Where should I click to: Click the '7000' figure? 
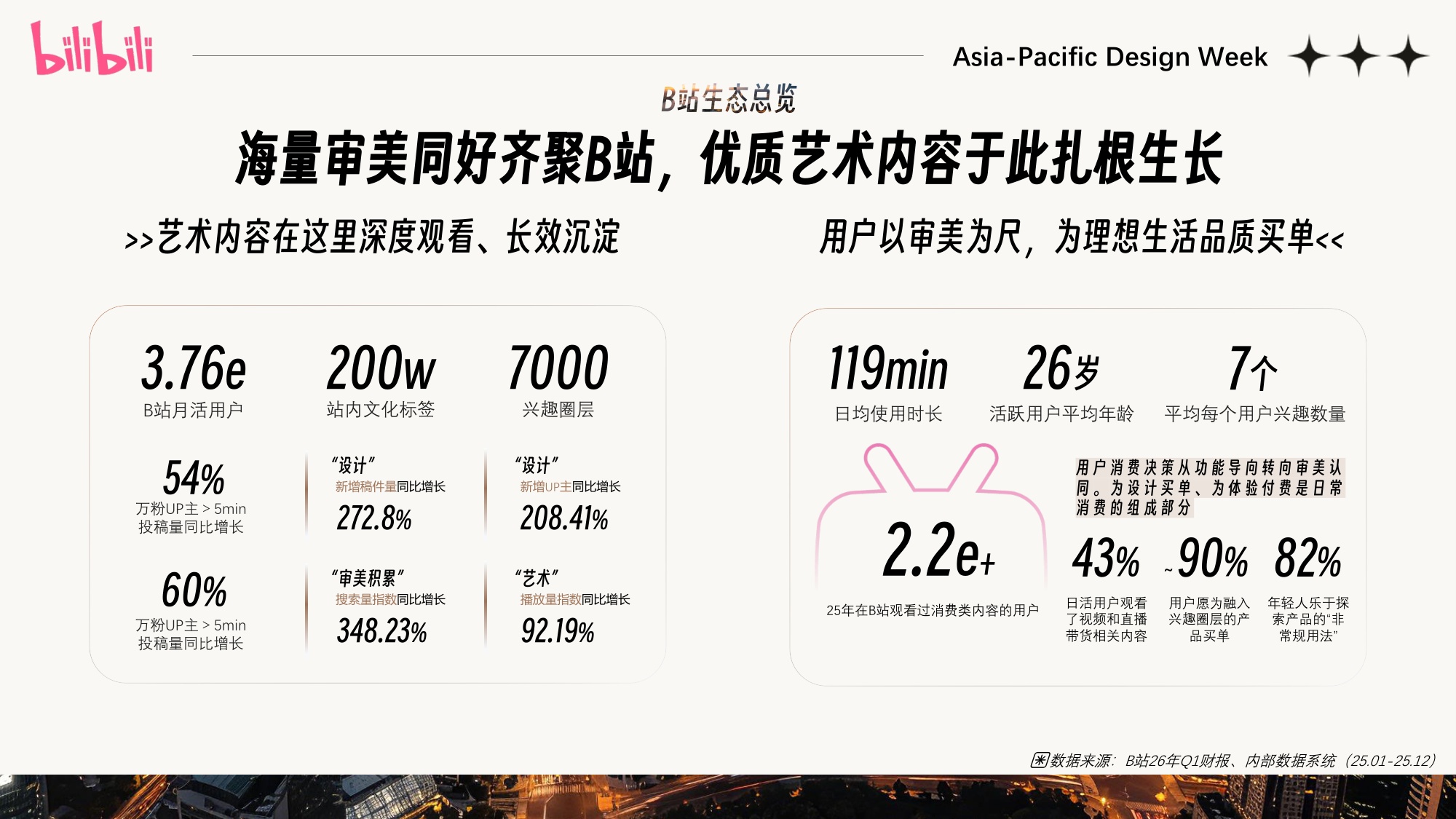coord(558,368)
